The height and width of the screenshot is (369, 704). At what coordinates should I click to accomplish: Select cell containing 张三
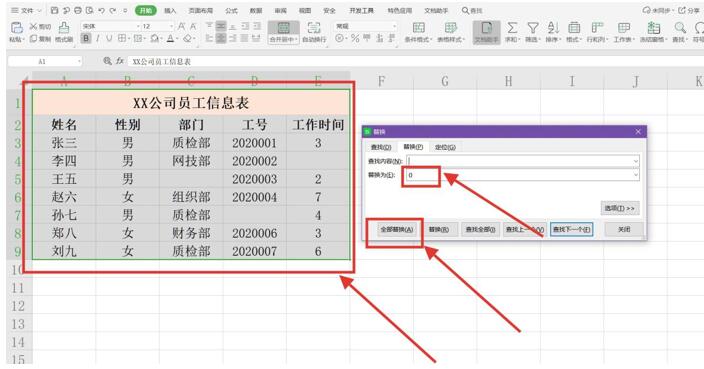pos(64,143)
